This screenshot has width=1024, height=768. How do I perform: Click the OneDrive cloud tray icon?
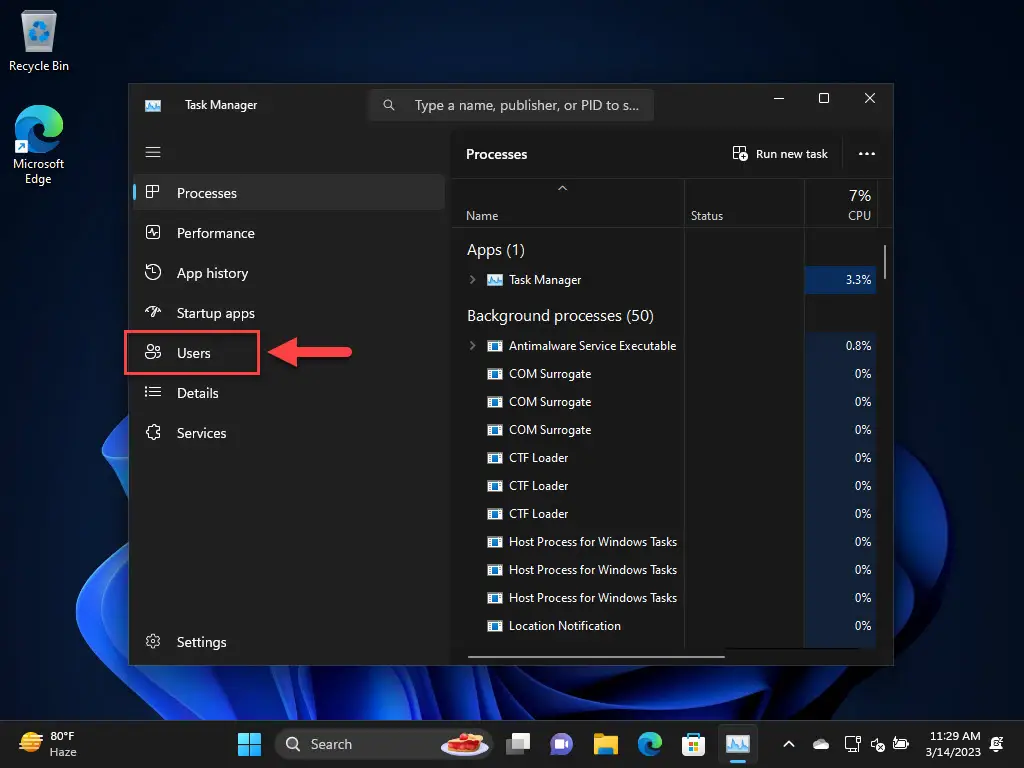(x=821, y=744)
